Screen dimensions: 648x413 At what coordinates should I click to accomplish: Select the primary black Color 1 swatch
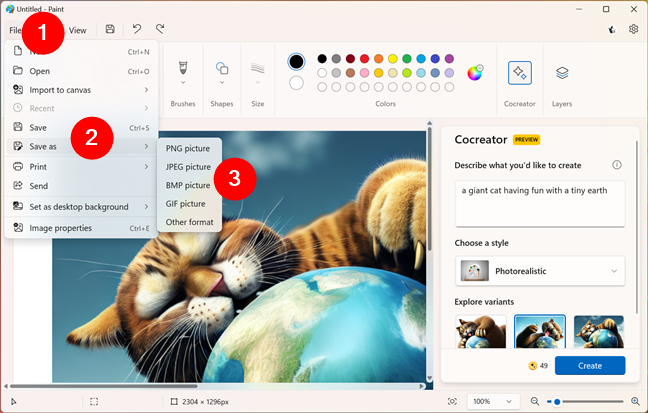coord(296,62)
